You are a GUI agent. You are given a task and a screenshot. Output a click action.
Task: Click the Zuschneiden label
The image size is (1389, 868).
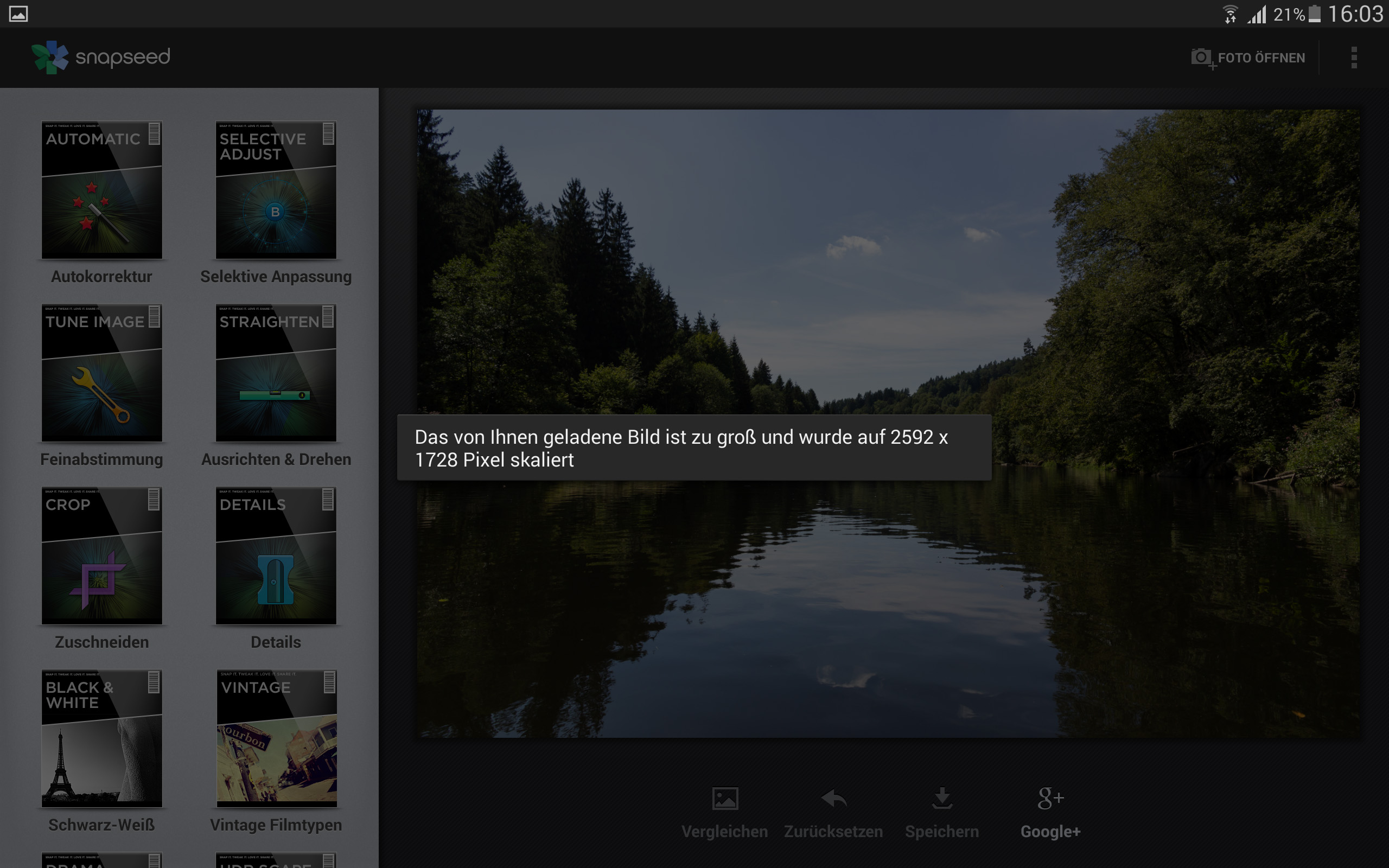[101, 642]
